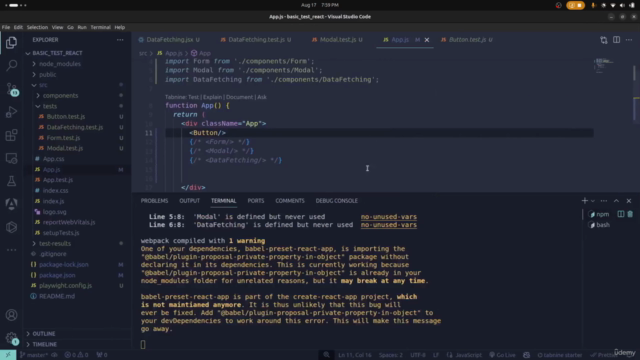Expand the public folder
This screenshot has width=640, height=360.
[47, 74]
